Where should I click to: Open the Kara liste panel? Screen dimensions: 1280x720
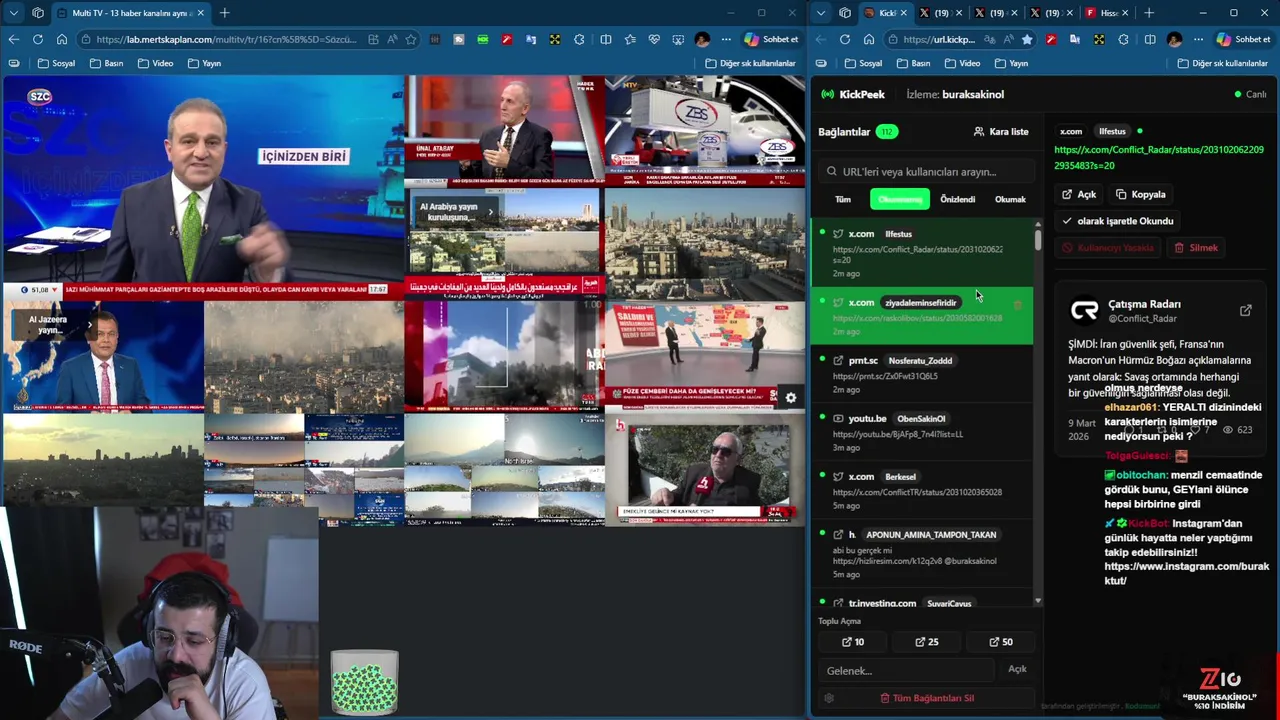[x=1000, y=131]
